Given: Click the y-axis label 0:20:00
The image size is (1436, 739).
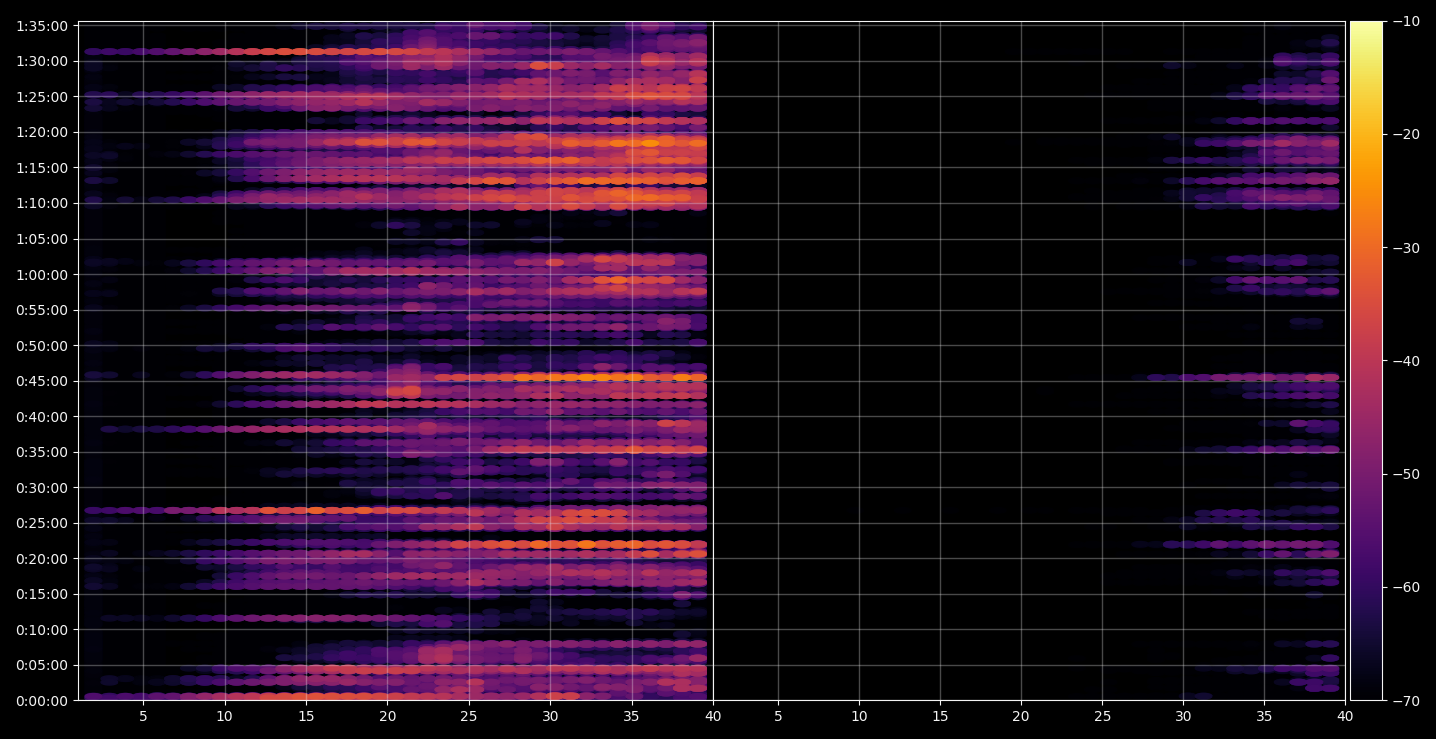Looking at the screenshot, I should pyautogui.click(x=42, y=559).
